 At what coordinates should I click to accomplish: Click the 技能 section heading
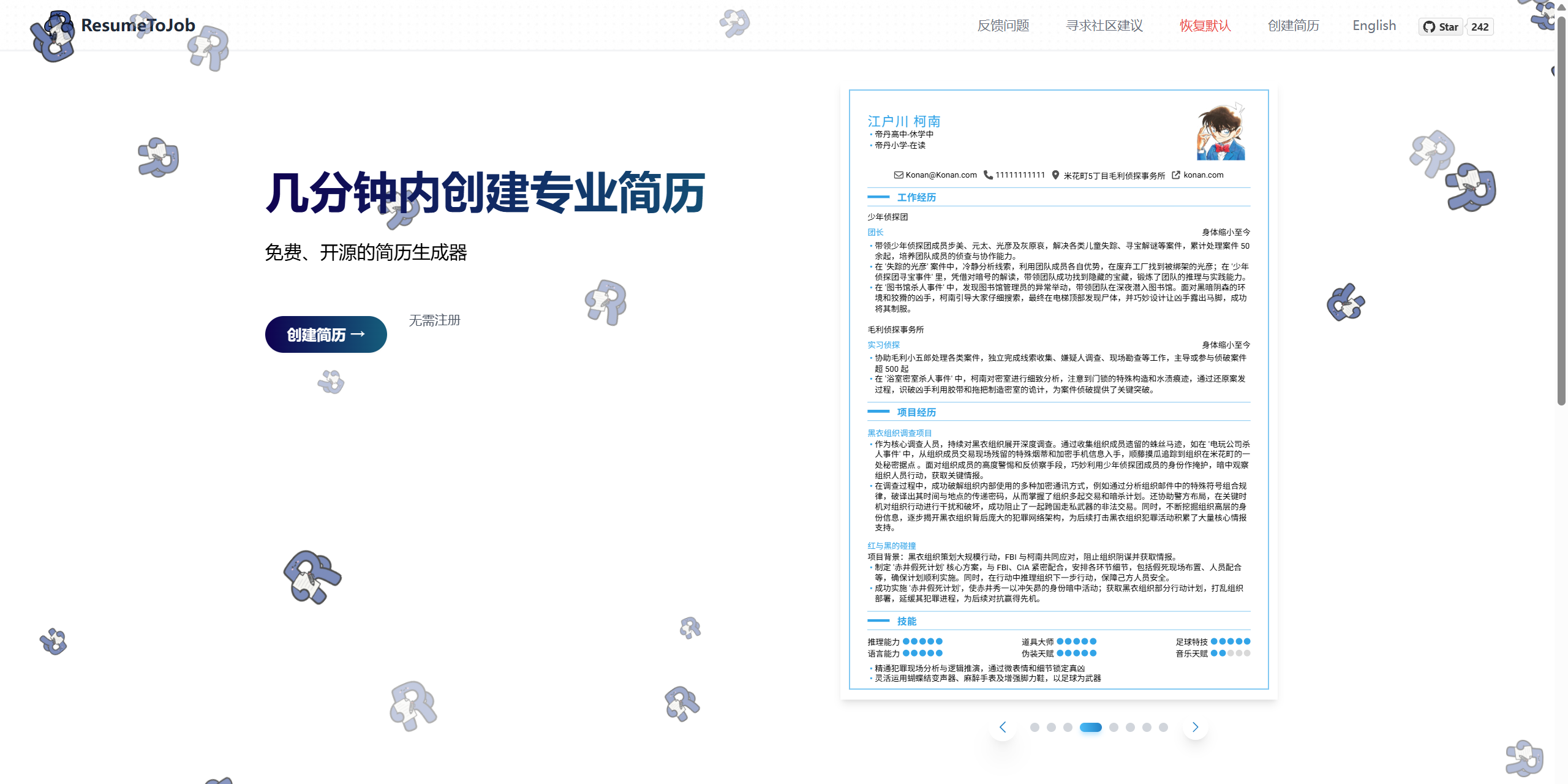(907, 621)
